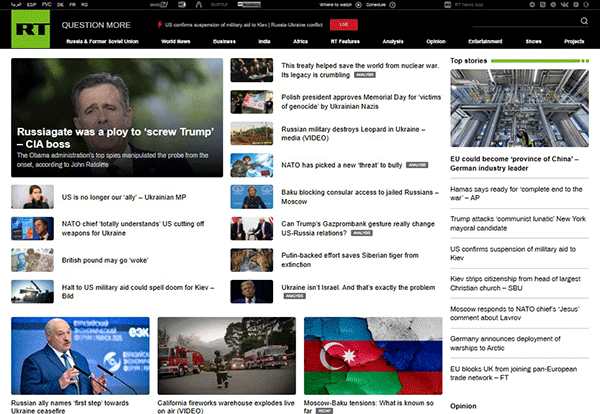Open World News section
The width and height of the screenshot is (600, 414).
[176, 41]
